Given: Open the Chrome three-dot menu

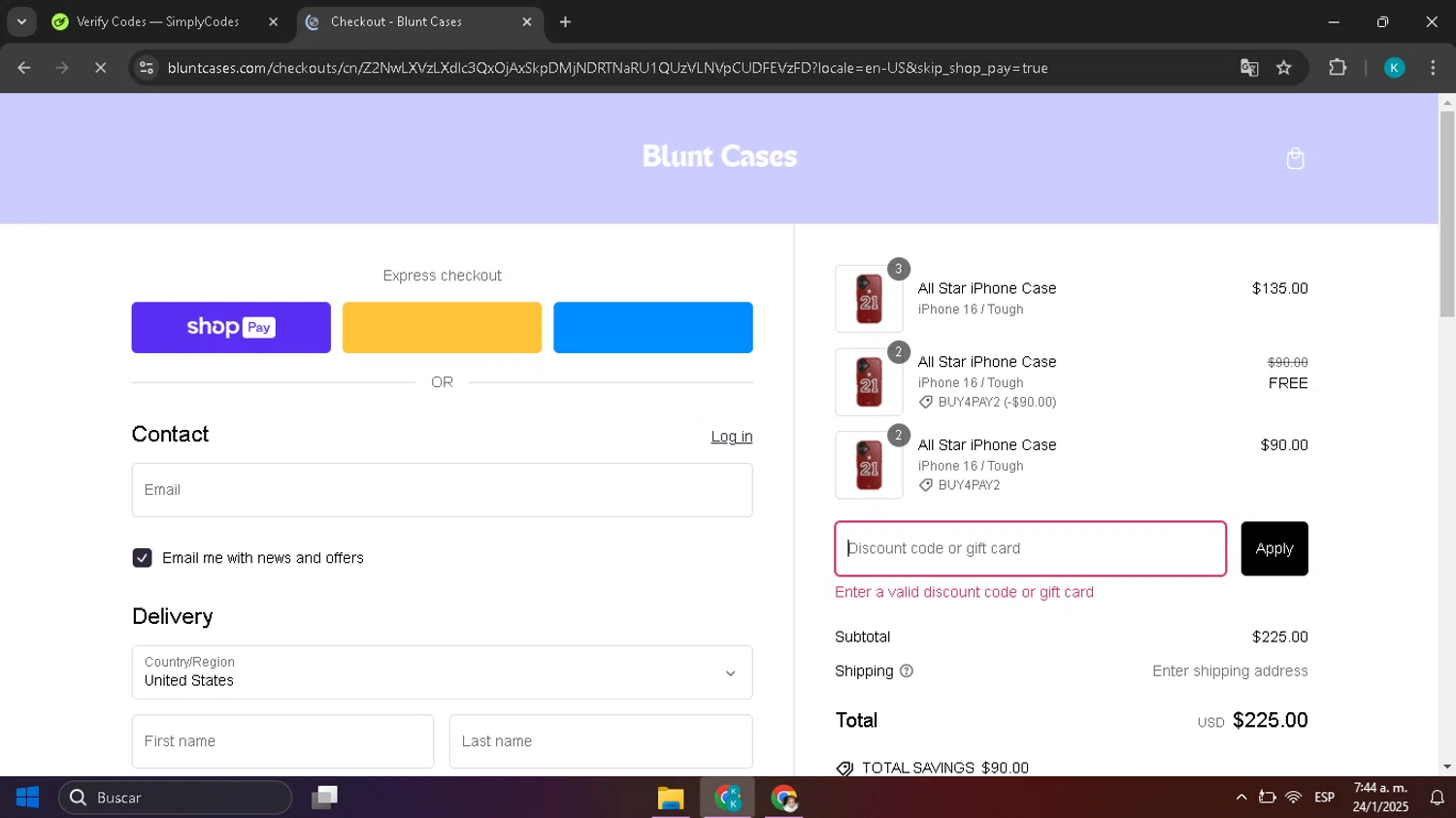Looking at the screenshot, I should 1433,68.
